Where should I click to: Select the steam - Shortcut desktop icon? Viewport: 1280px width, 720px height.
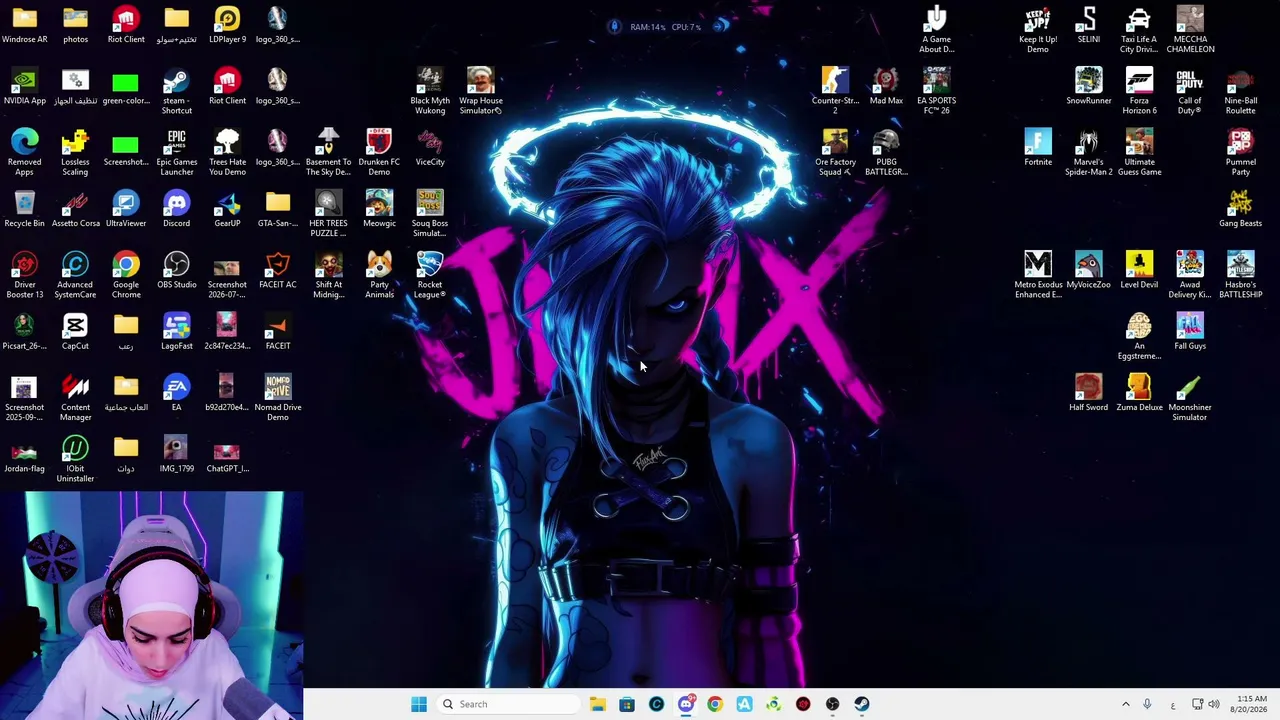pos(176,92)
